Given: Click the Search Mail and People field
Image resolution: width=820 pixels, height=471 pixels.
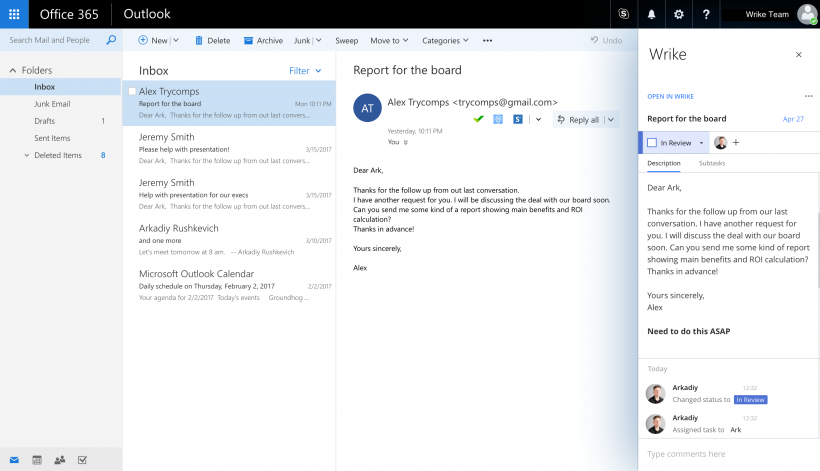Looking at the screenshot, I should [50, 40].
